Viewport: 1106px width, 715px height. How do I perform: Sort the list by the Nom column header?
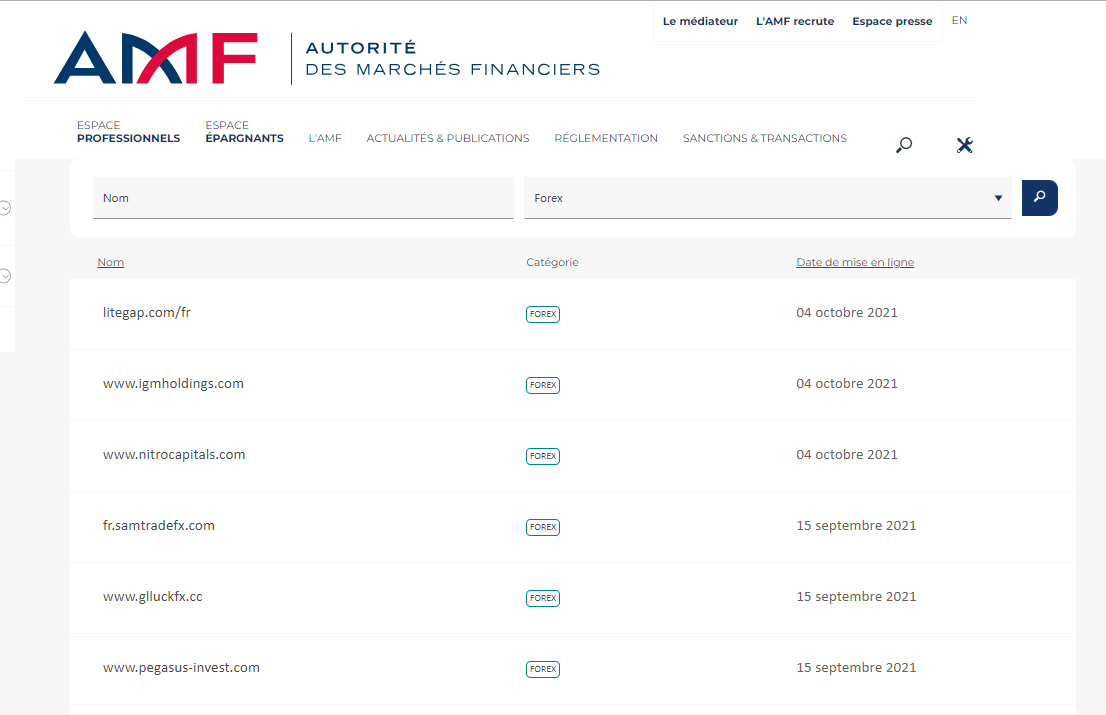[x=110, y=262]
